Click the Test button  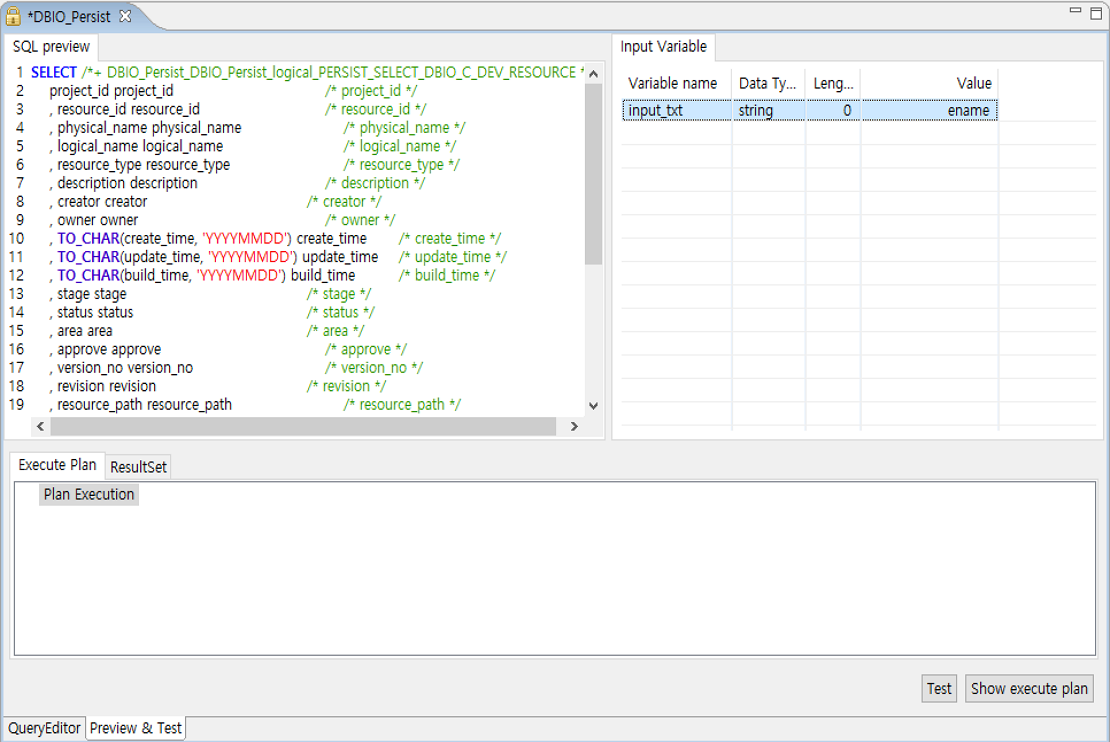(938, 688)
